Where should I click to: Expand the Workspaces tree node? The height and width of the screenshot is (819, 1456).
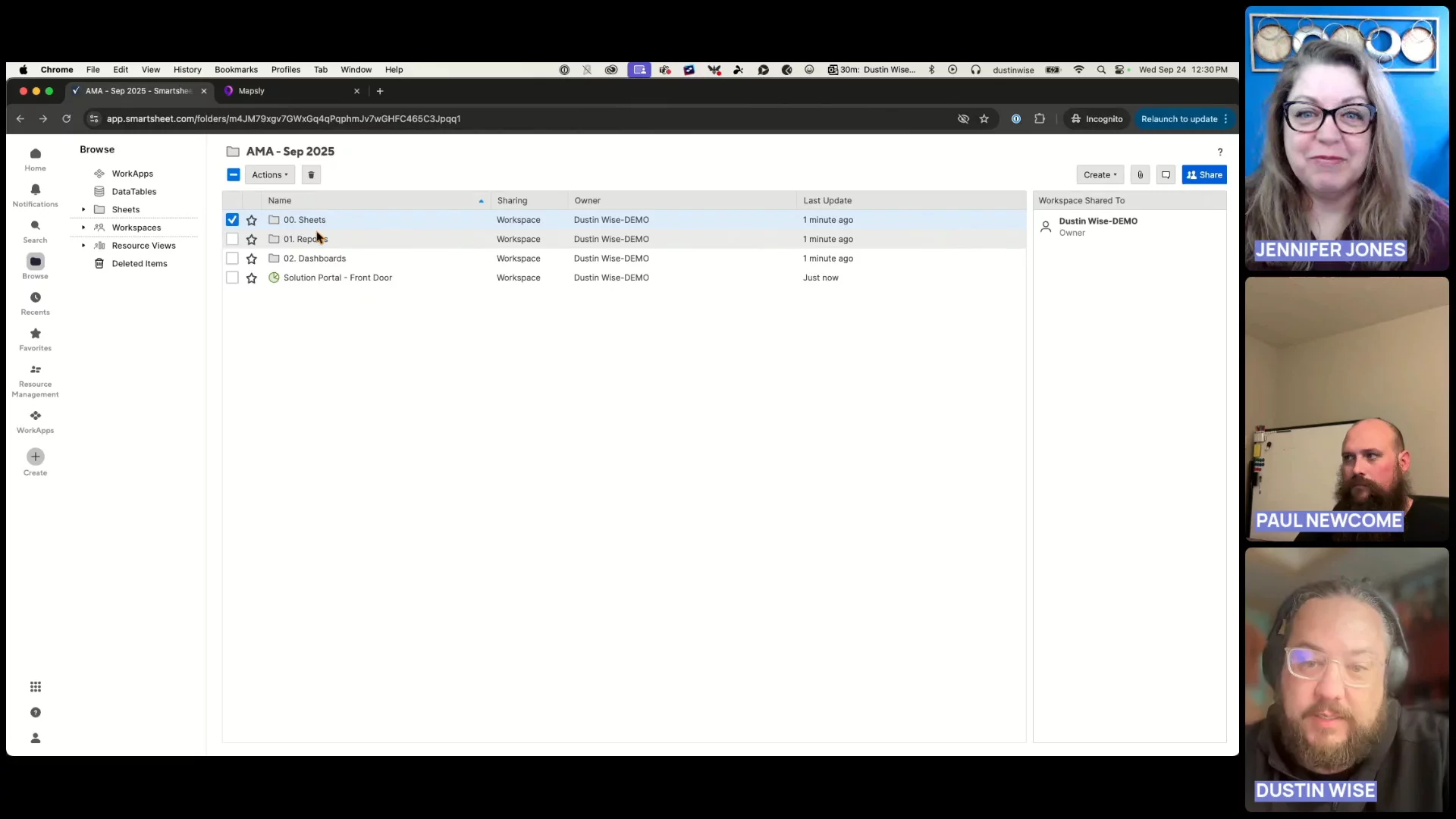(x=83, y=227)
